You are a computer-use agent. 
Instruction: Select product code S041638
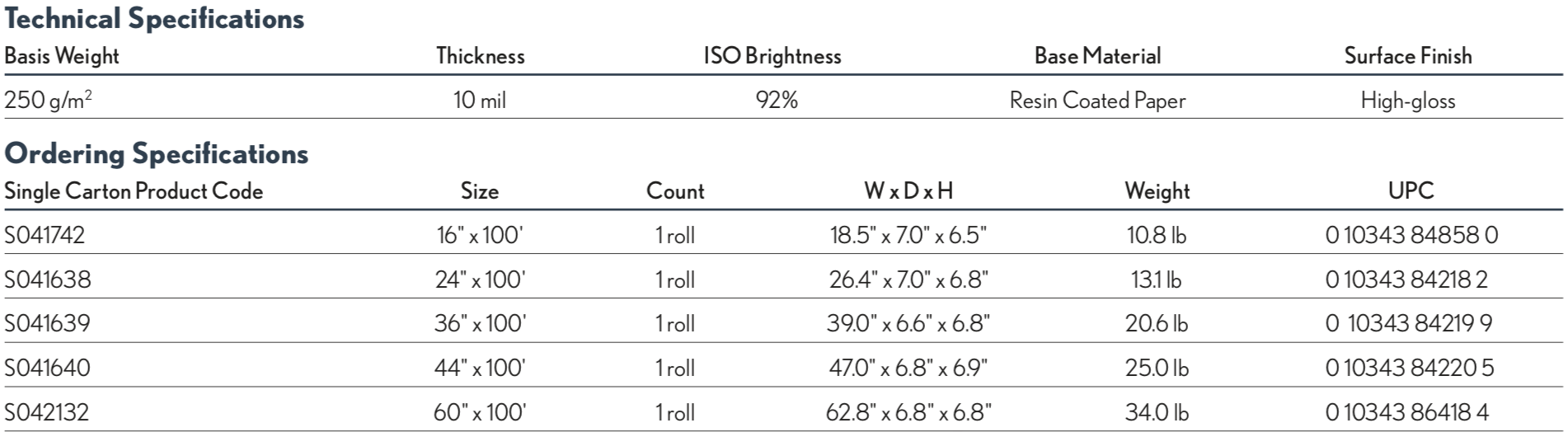pyautogui.click(x=47, y=280)
